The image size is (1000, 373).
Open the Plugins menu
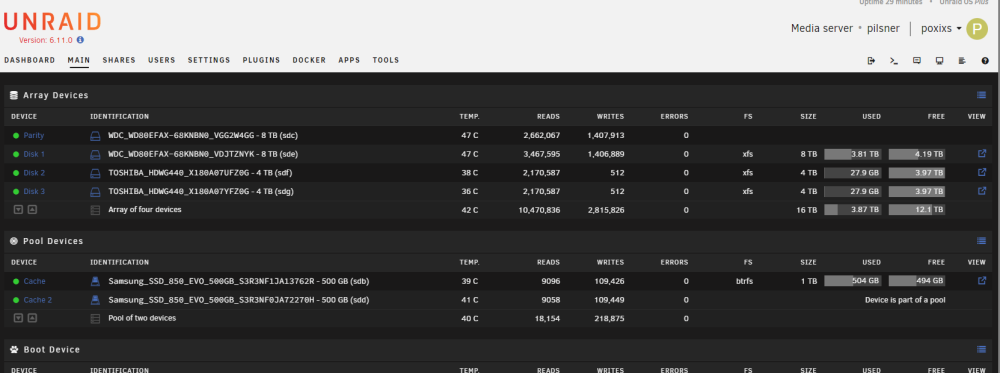pos(261,61)
